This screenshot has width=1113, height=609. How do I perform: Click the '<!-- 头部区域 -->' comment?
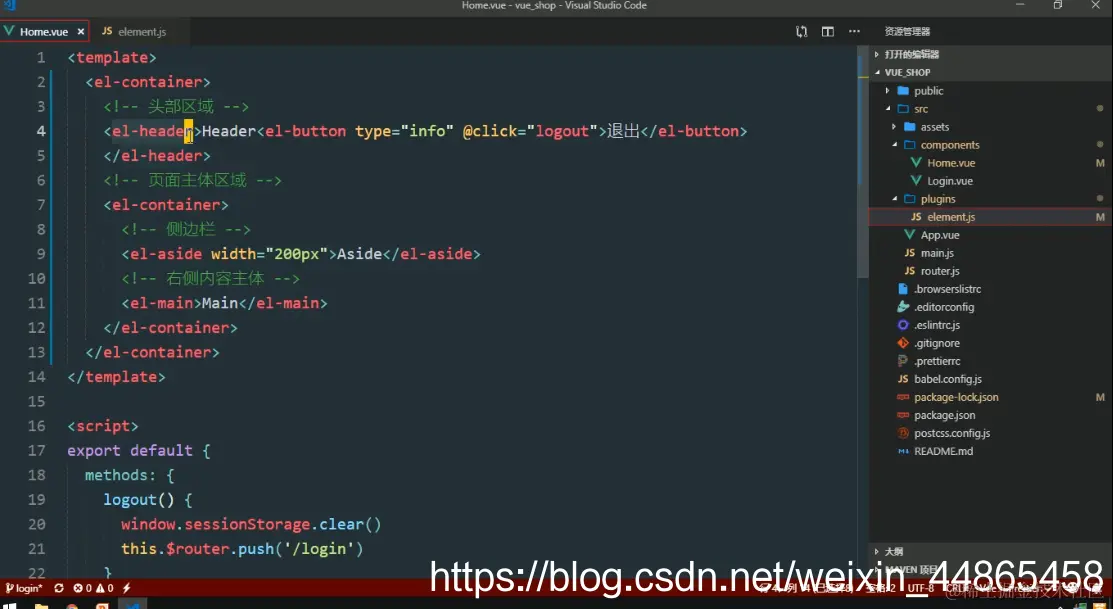176,106
